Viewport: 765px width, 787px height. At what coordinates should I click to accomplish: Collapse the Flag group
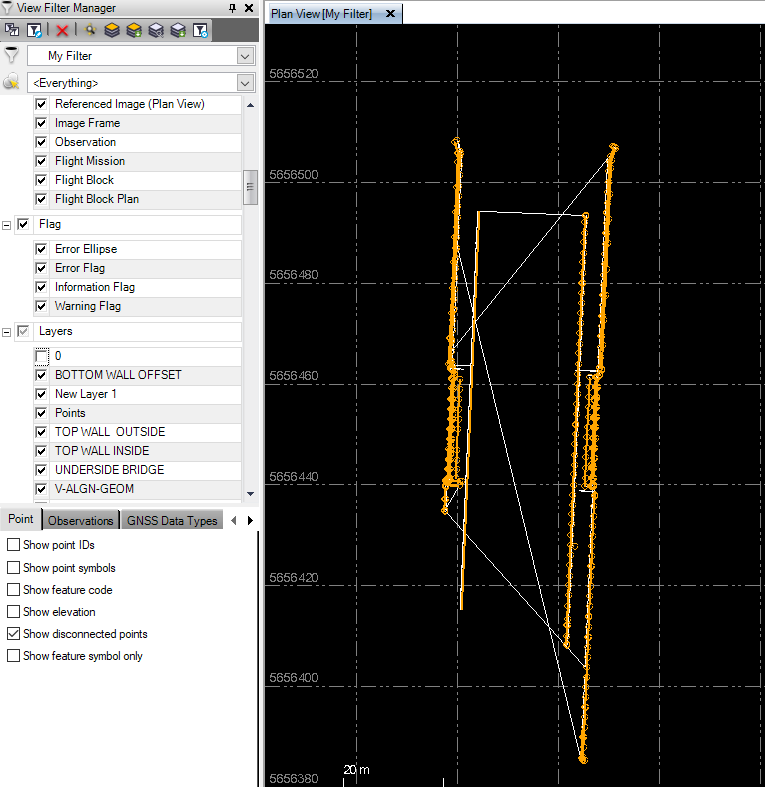[x=7, y=225]
